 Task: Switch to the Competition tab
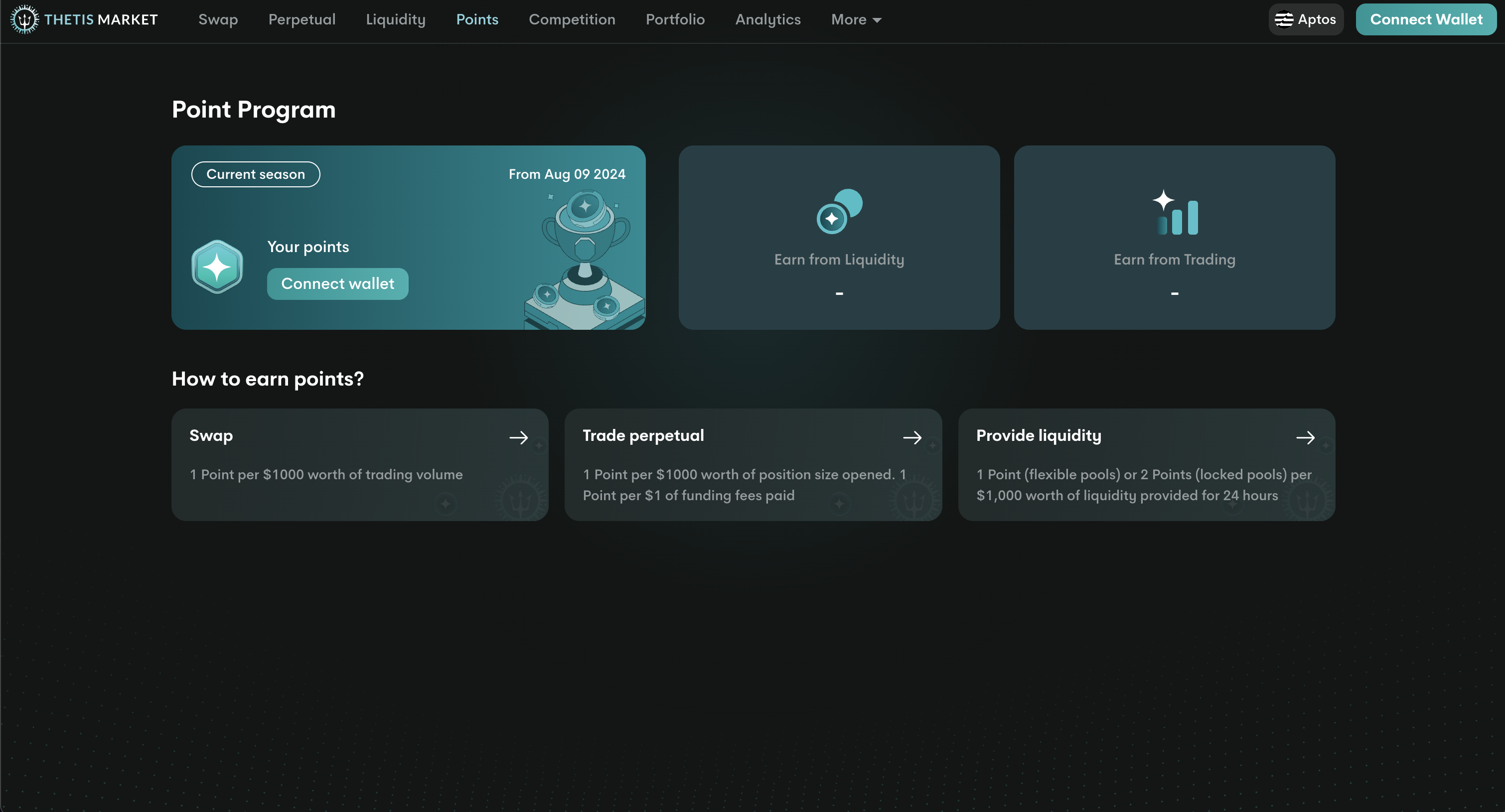pos(572,20)
